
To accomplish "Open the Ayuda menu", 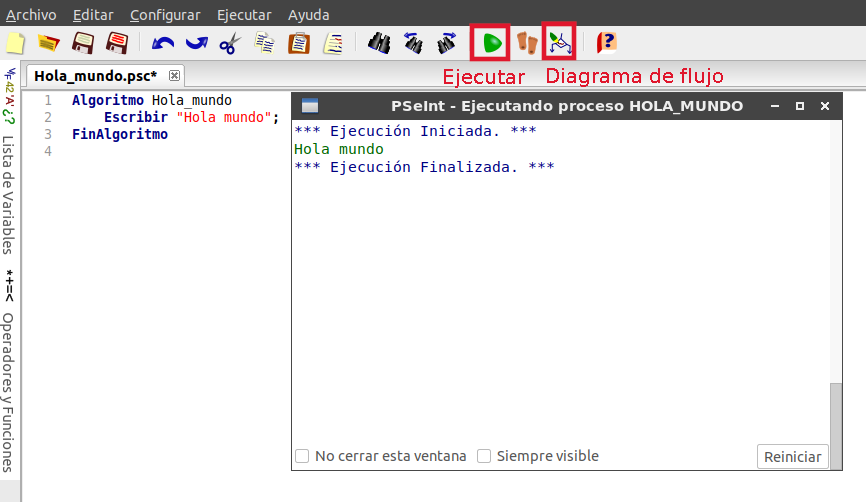I will pyautogui.click(x=309, y=15).
